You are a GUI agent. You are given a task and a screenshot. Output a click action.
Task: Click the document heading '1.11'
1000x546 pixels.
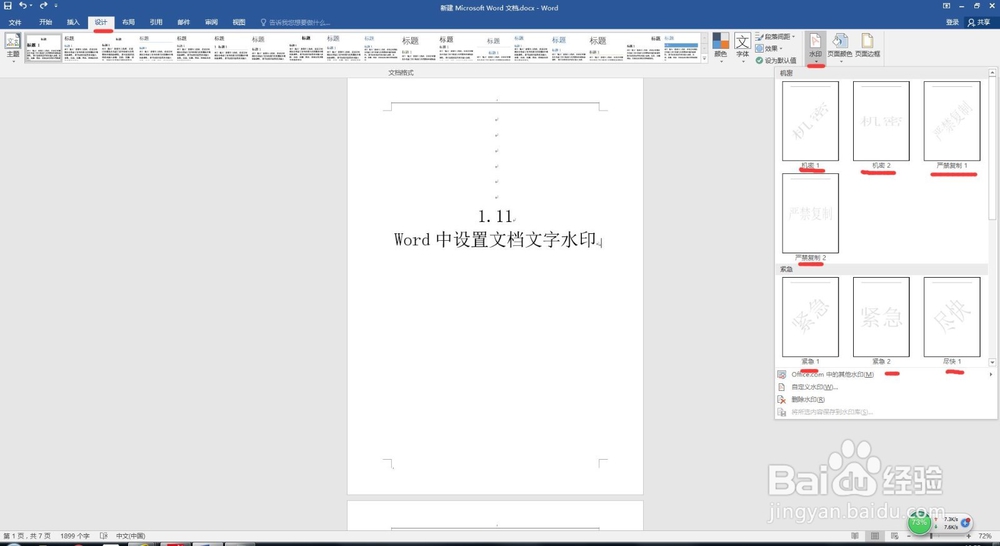point(496,217)
